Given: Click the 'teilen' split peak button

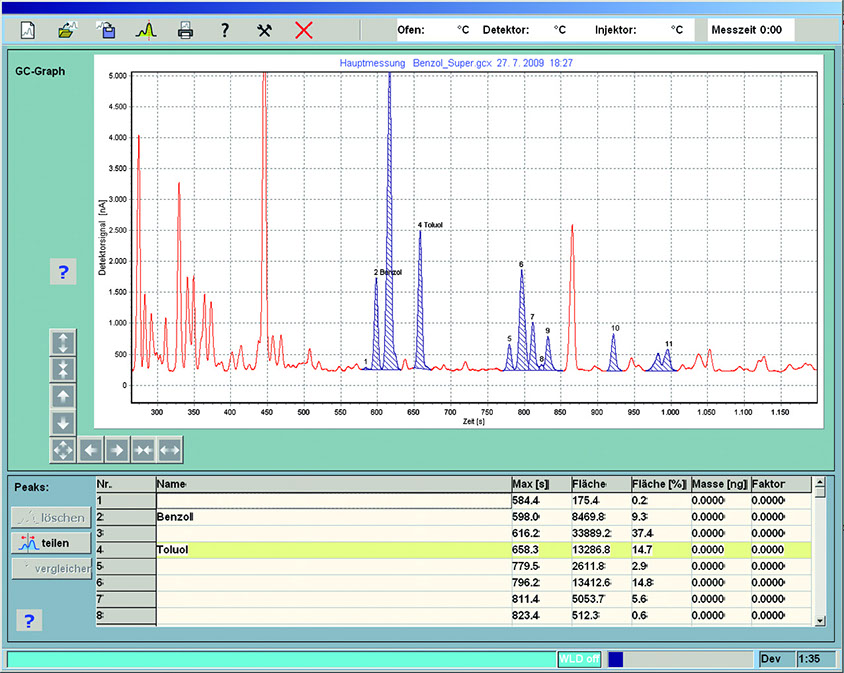Looking at the screenshot, I should click(x=51, y=543).
